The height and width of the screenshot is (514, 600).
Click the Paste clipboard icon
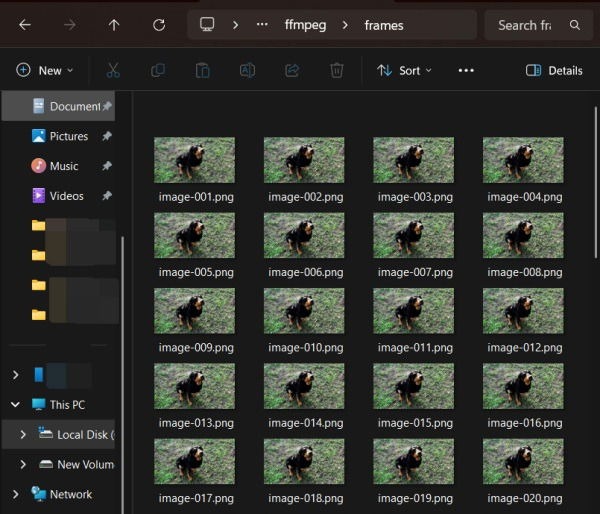pyautogui.click(x=203, y=70)
